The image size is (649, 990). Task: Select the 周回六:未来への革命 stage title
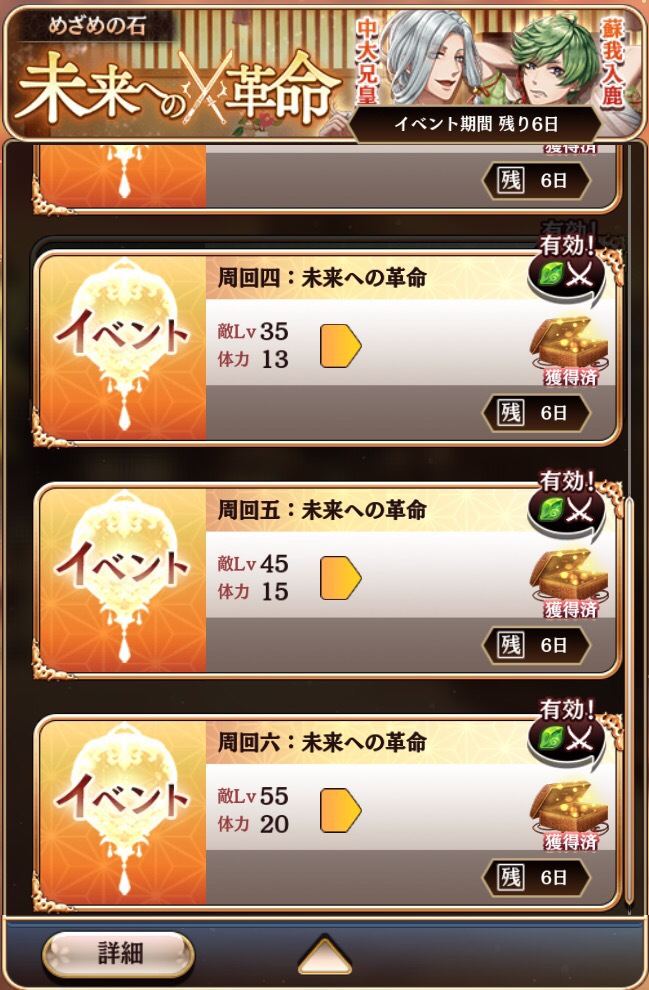(322, 742)
